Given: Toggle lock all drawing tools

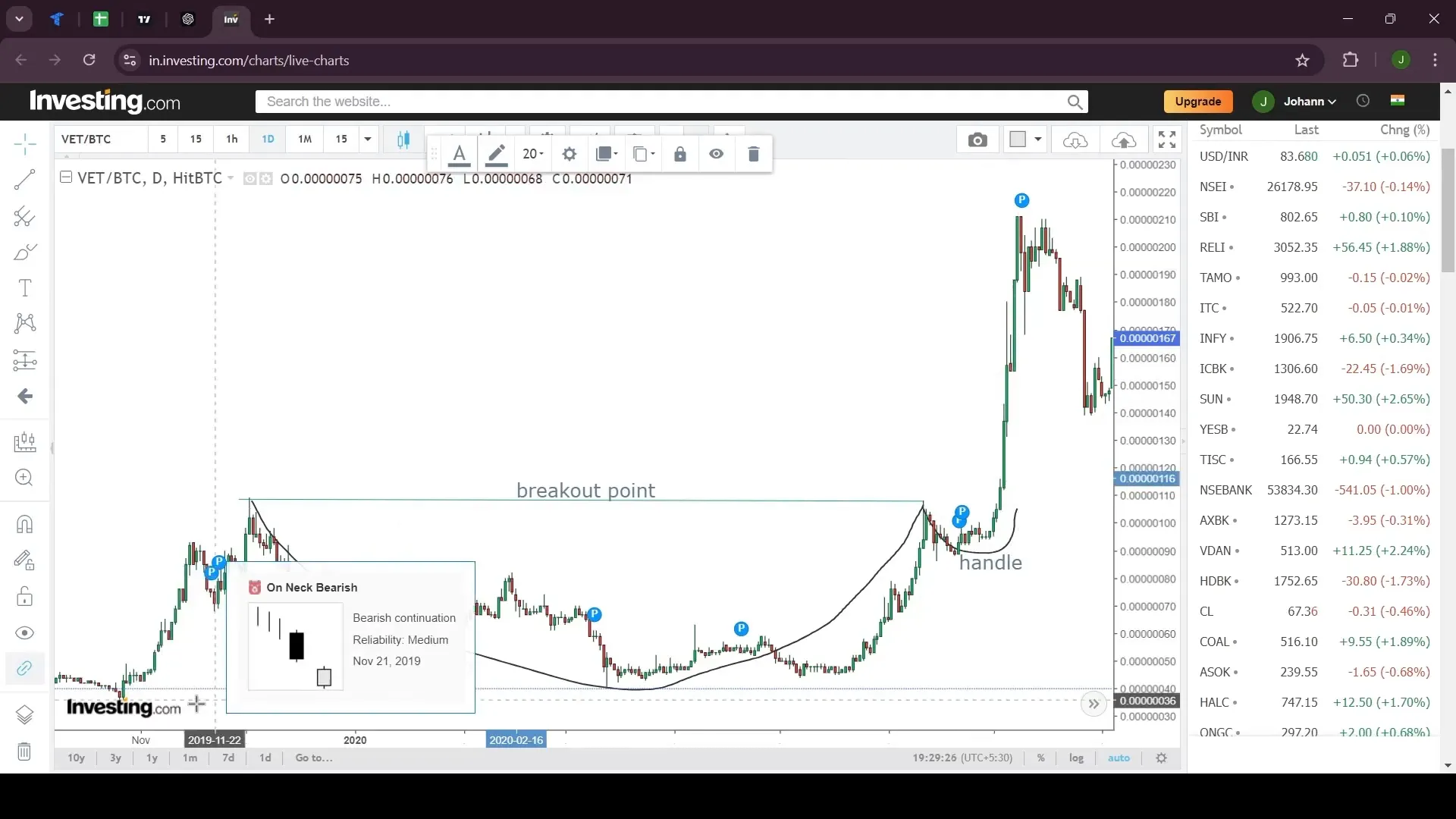Looking at the screenshot, I should pyautogui.click(x=24, y=597).
